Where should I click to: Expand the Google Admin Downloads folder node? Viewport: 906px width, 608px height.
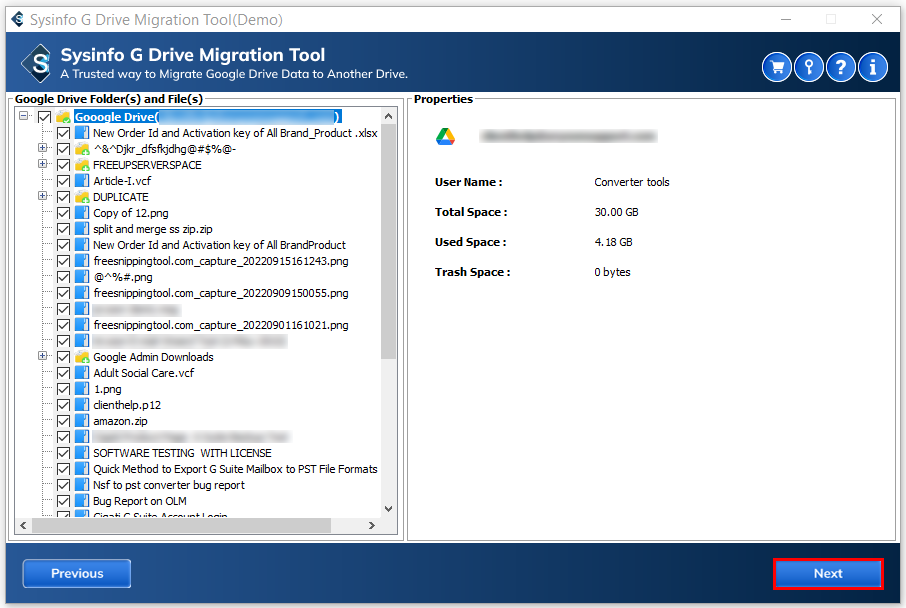click(43, 357)
